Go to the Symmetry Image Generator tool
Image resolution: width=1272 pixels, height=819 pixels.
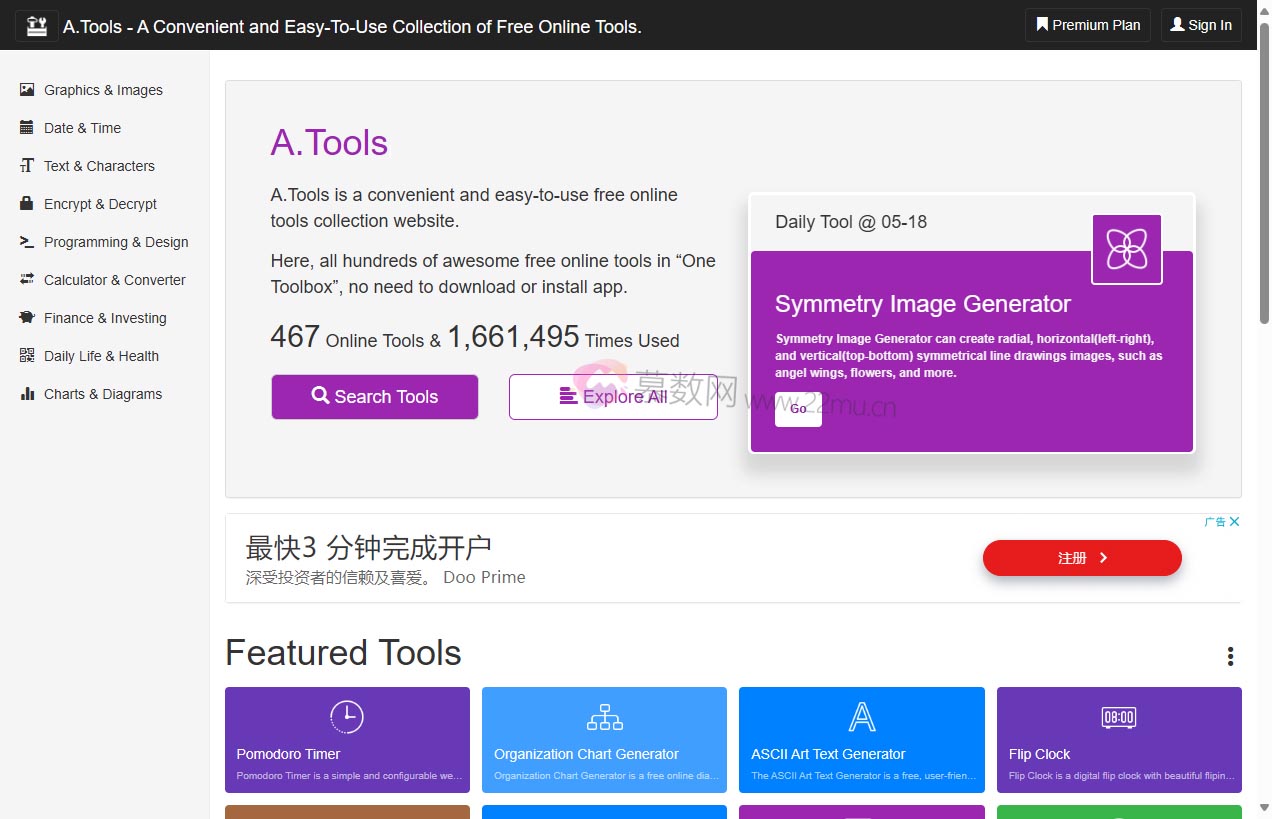point(797,410)
